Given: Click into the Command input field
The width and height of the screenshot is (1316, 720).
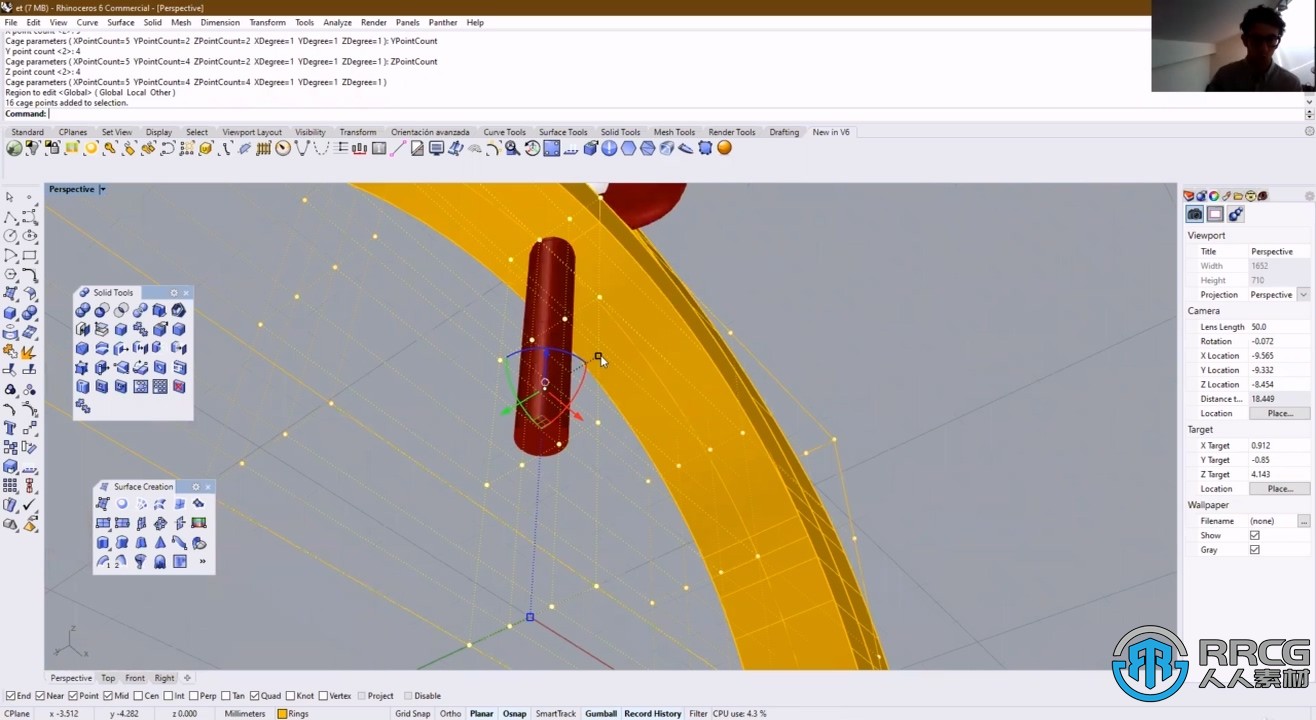Looking at the screenshot, I should click(676, 114).
